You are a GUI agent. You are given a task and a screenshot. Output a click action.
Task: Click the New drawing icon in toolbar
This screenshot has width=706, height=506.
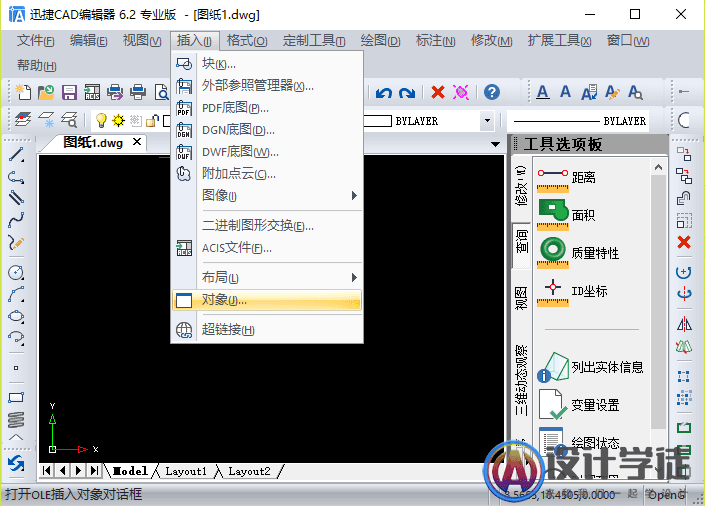pyautogui.click(x=23, y=92)
